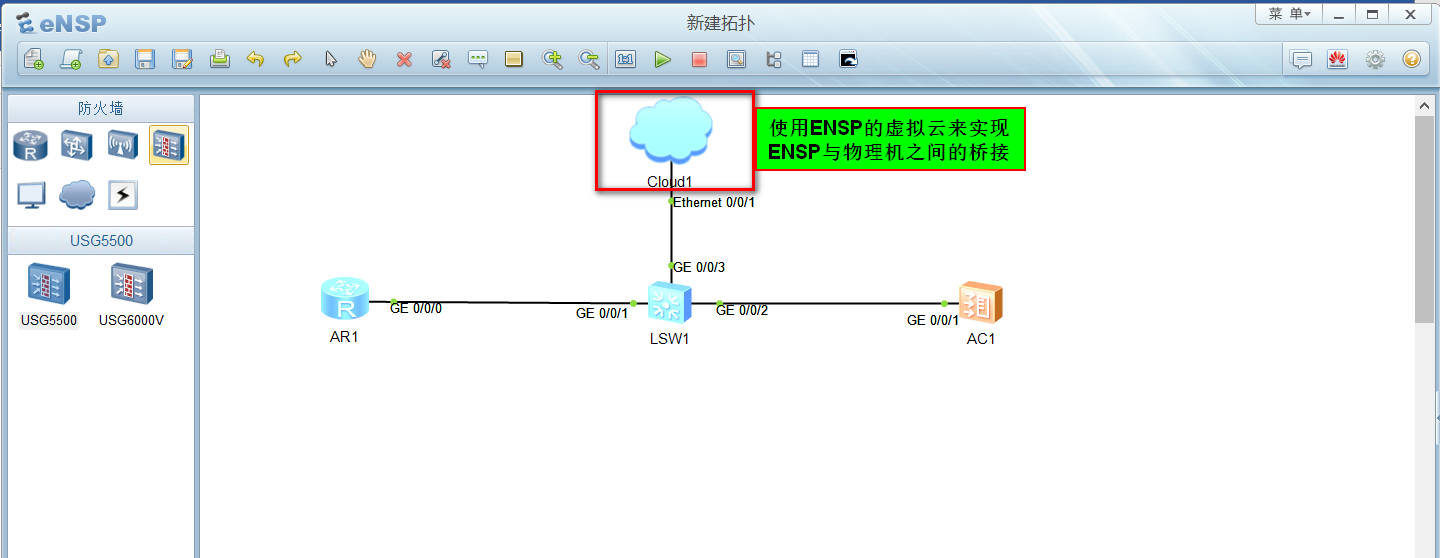1440x558 pixels.
Task: Click the Ethernet 0/0/1 port label
Action: click(x=714, y=202)
